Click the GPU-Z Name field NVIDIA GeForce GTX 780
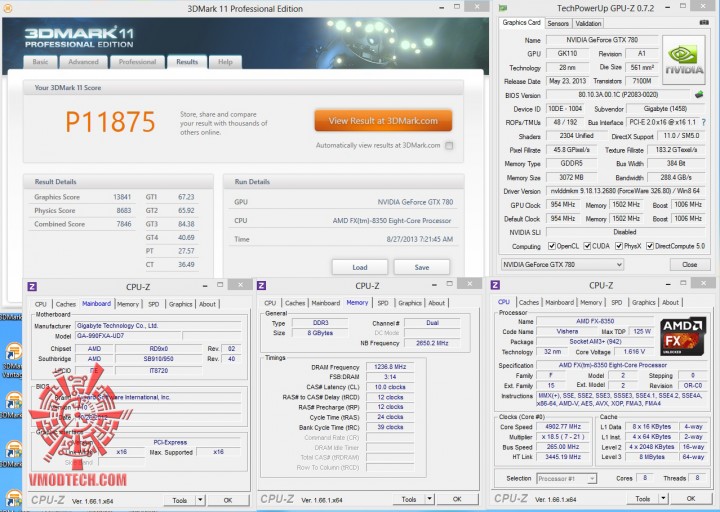The height and width of the screenshot is (512, 720). click(x=602, y=40)
